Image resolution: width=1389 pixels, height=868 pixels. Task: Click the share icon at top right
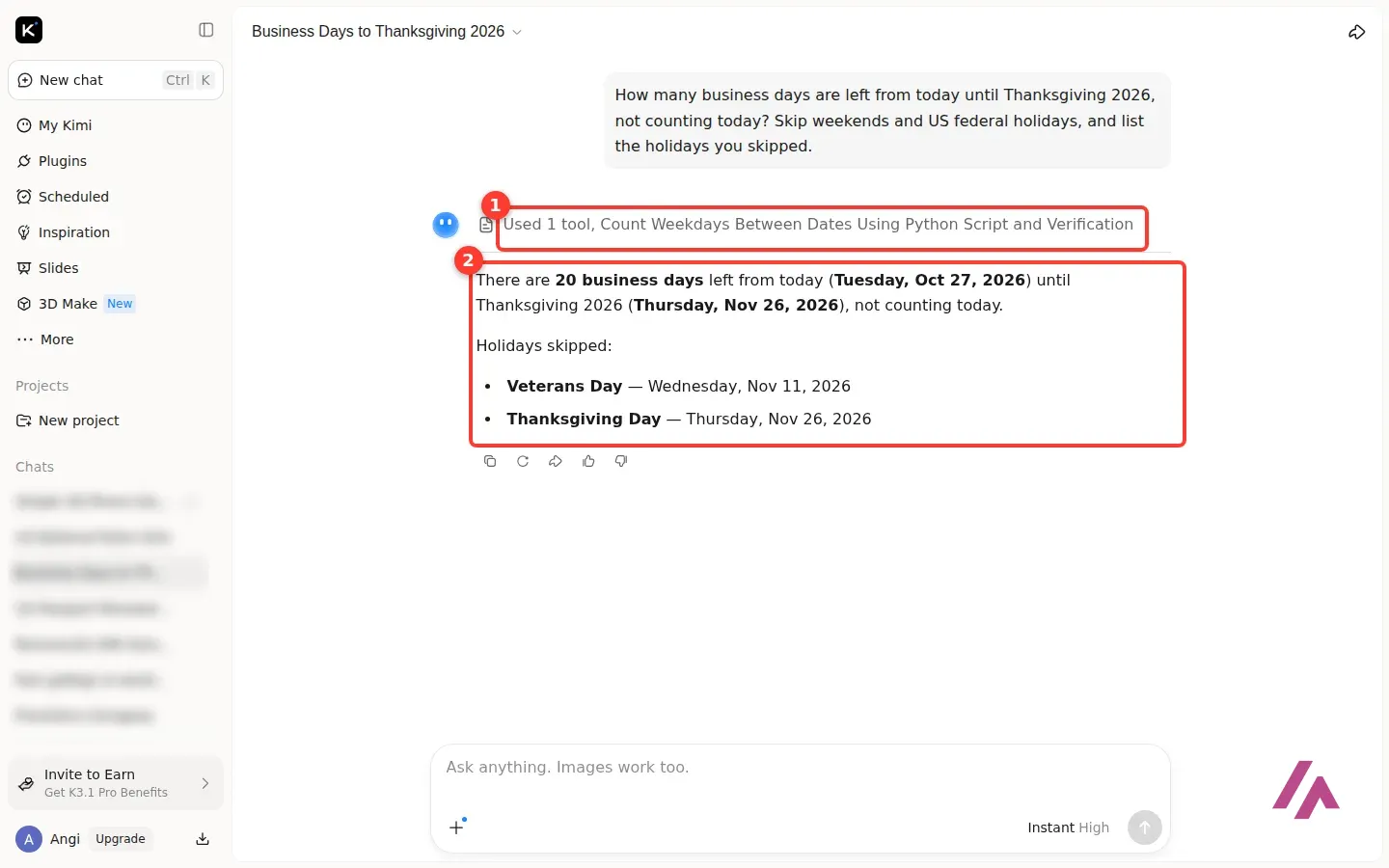coord(1356,32)
